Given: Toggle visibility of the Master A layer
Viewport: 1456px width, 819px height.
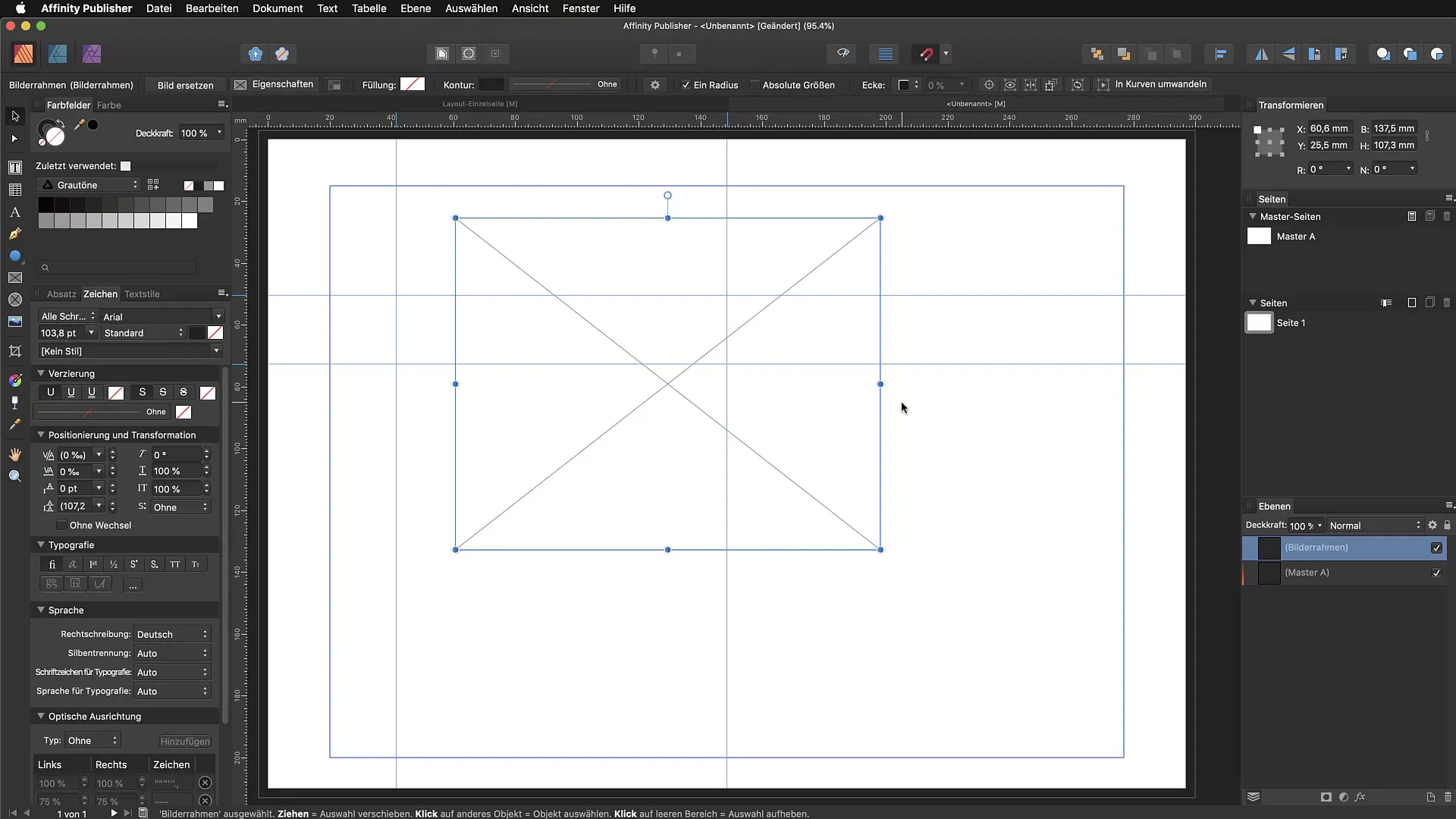Looking at the screenshot, I should [x=1436, y=573].
